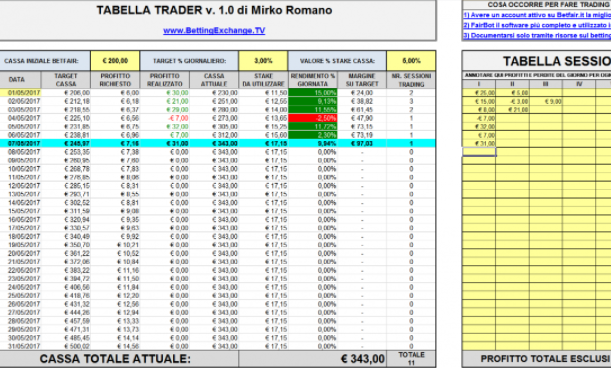611x368 pixels.
Task: Click the TOTALE 11 sessions cell
Action: coord(411,359)
